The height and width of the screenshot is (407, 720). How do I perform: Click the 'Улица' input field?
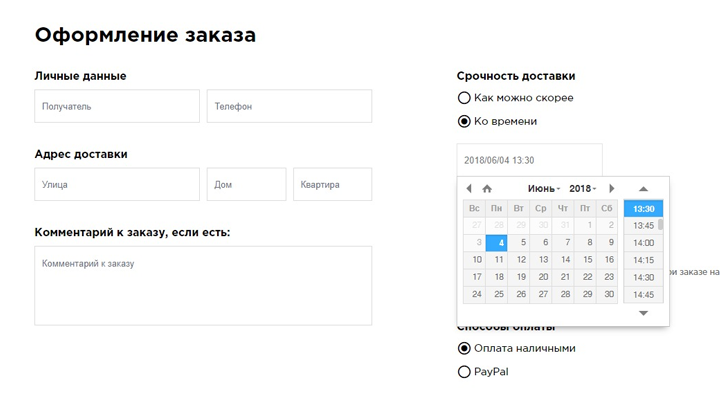click(117, 184)
